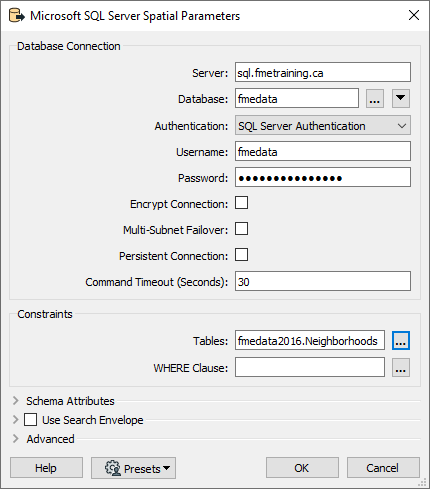Open the WHERE Clause editor ellipsis button

(401, 368)
